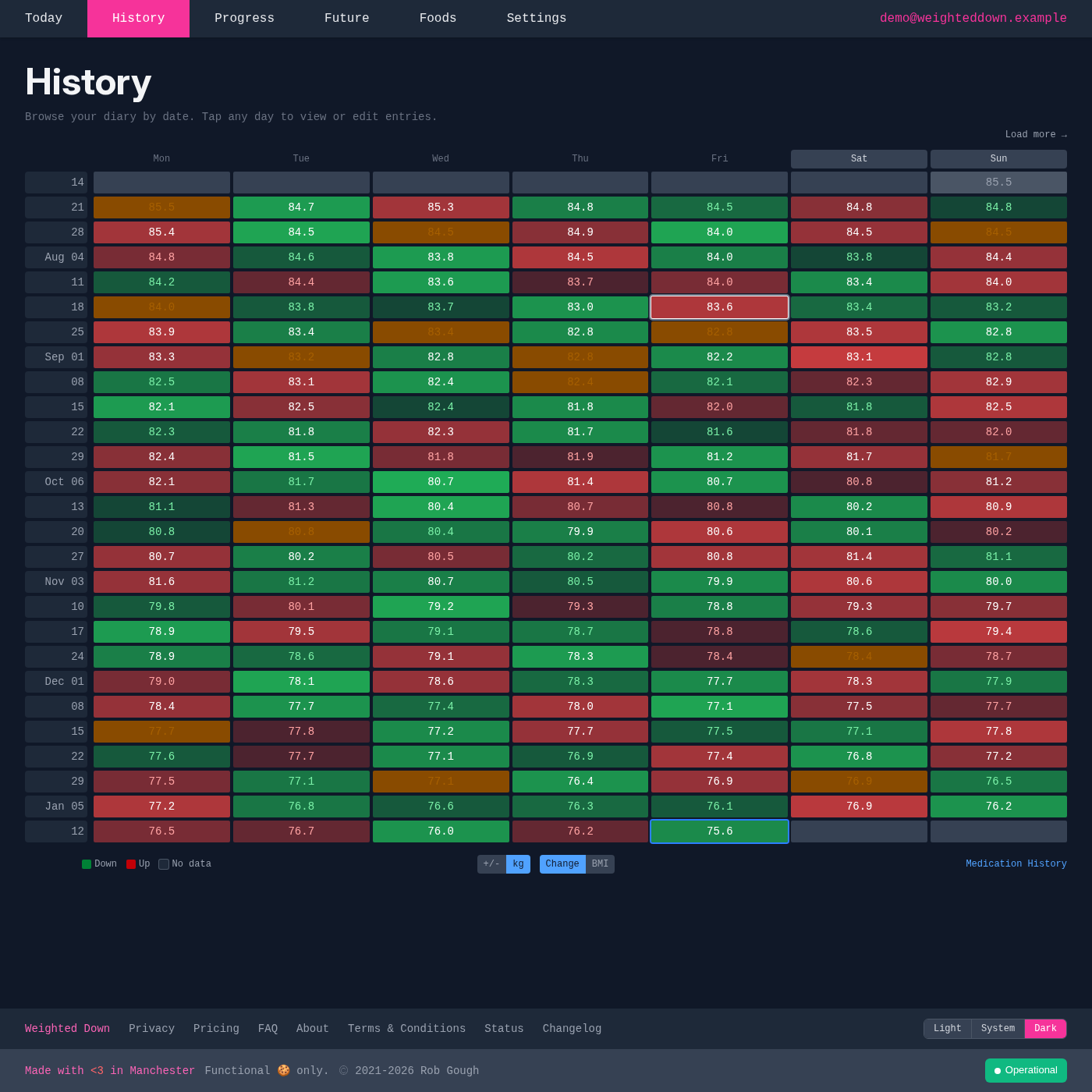View the Changelog
This screenshot has width=1092, height=1092.
tap(571, 1028)
